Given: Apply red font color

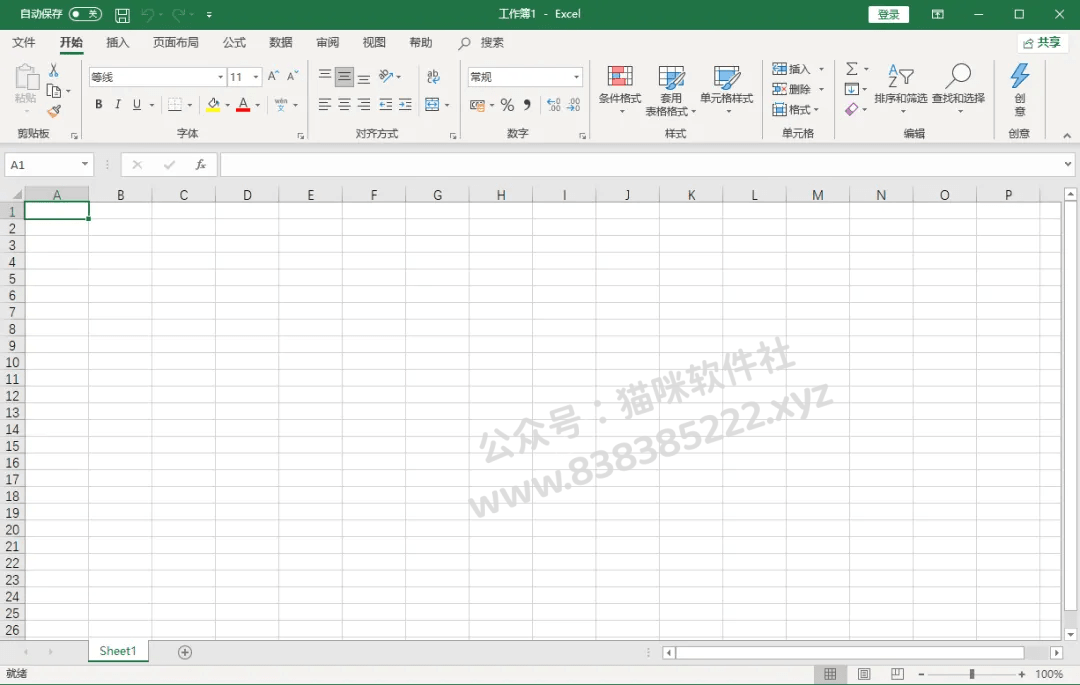Looking at the screenshot, I should pyautogui.click(x=243, y=105).
